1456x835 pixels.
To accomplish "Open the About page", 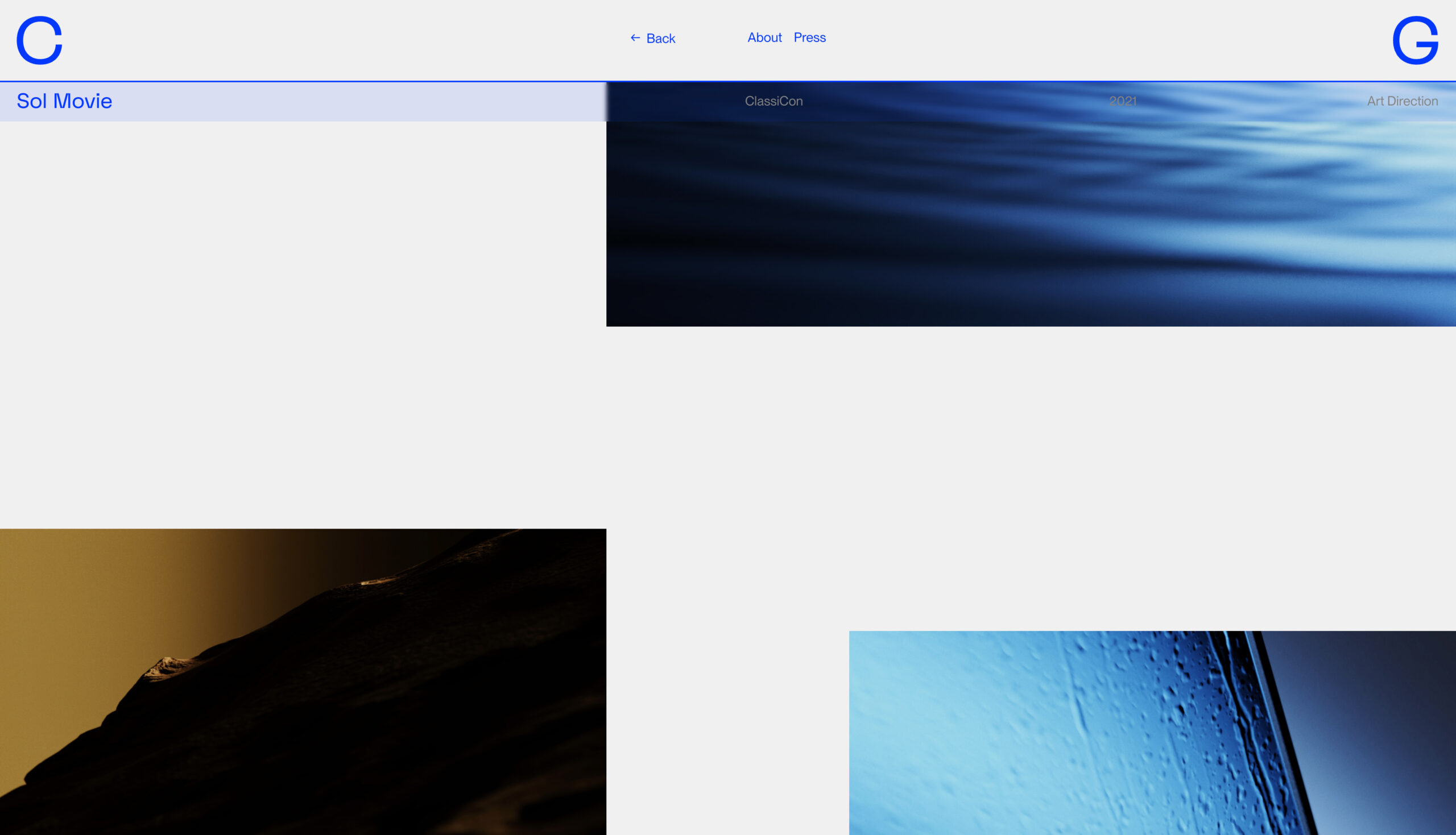I will tap(764, 38).
